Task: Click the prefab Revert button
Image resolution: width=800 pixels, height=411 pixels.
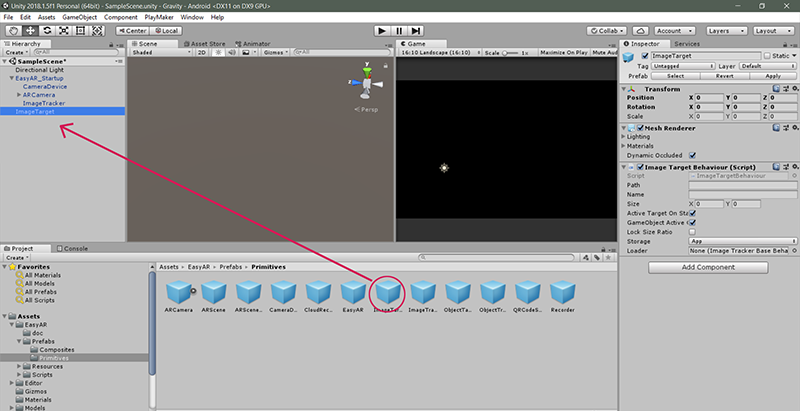Action: [x=724, y=76]
